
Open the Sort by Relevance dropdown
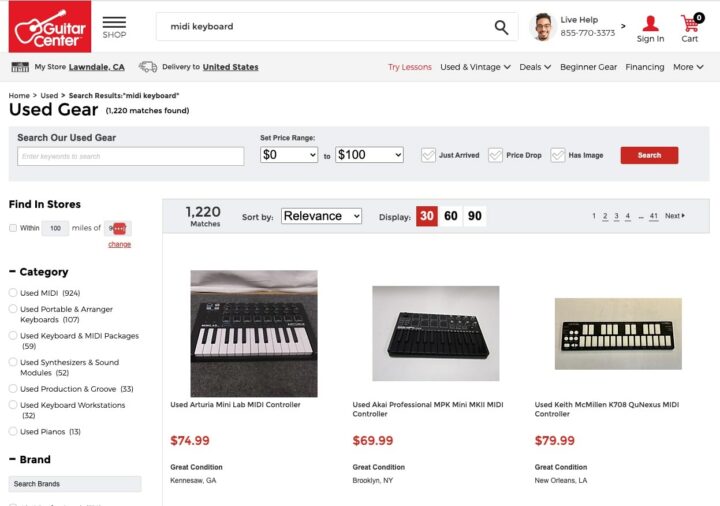[321, 216]
